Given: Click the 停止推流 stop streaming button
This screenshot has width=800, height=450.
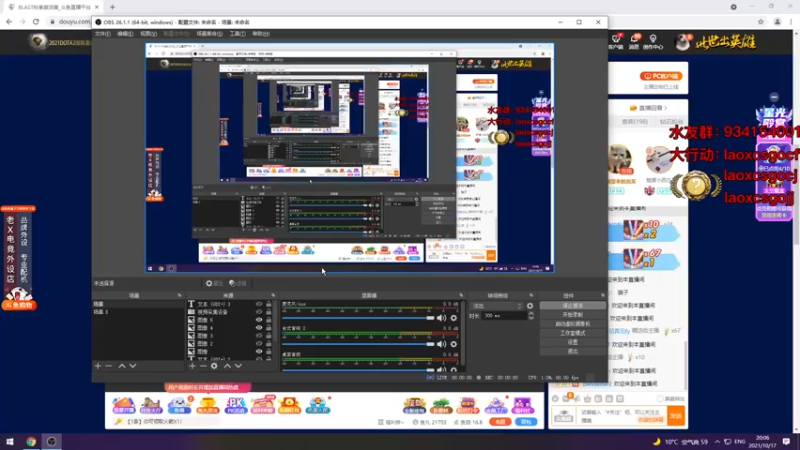Looking at the screenshot, I should coord(572,306).
